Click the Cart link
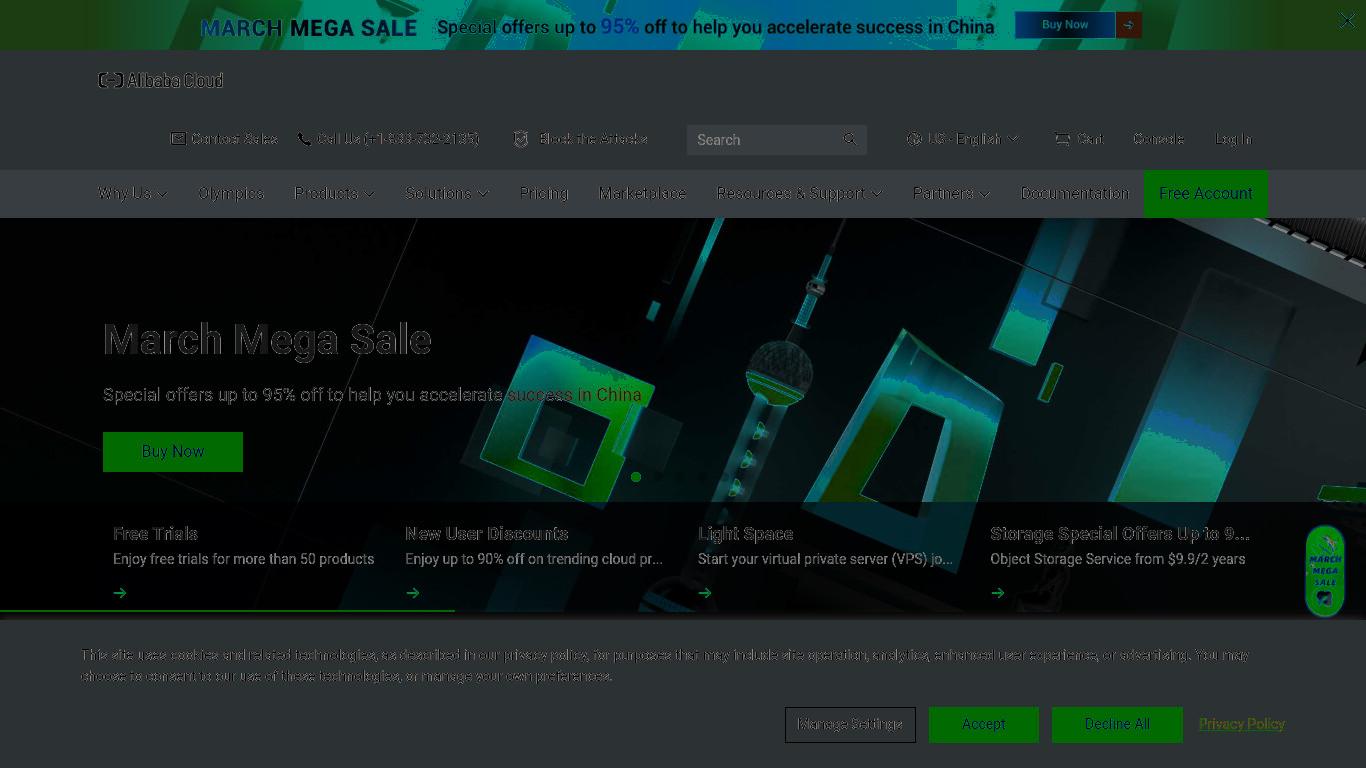Viewport: 1366px width, 768px height. [x=1090, y=139]
